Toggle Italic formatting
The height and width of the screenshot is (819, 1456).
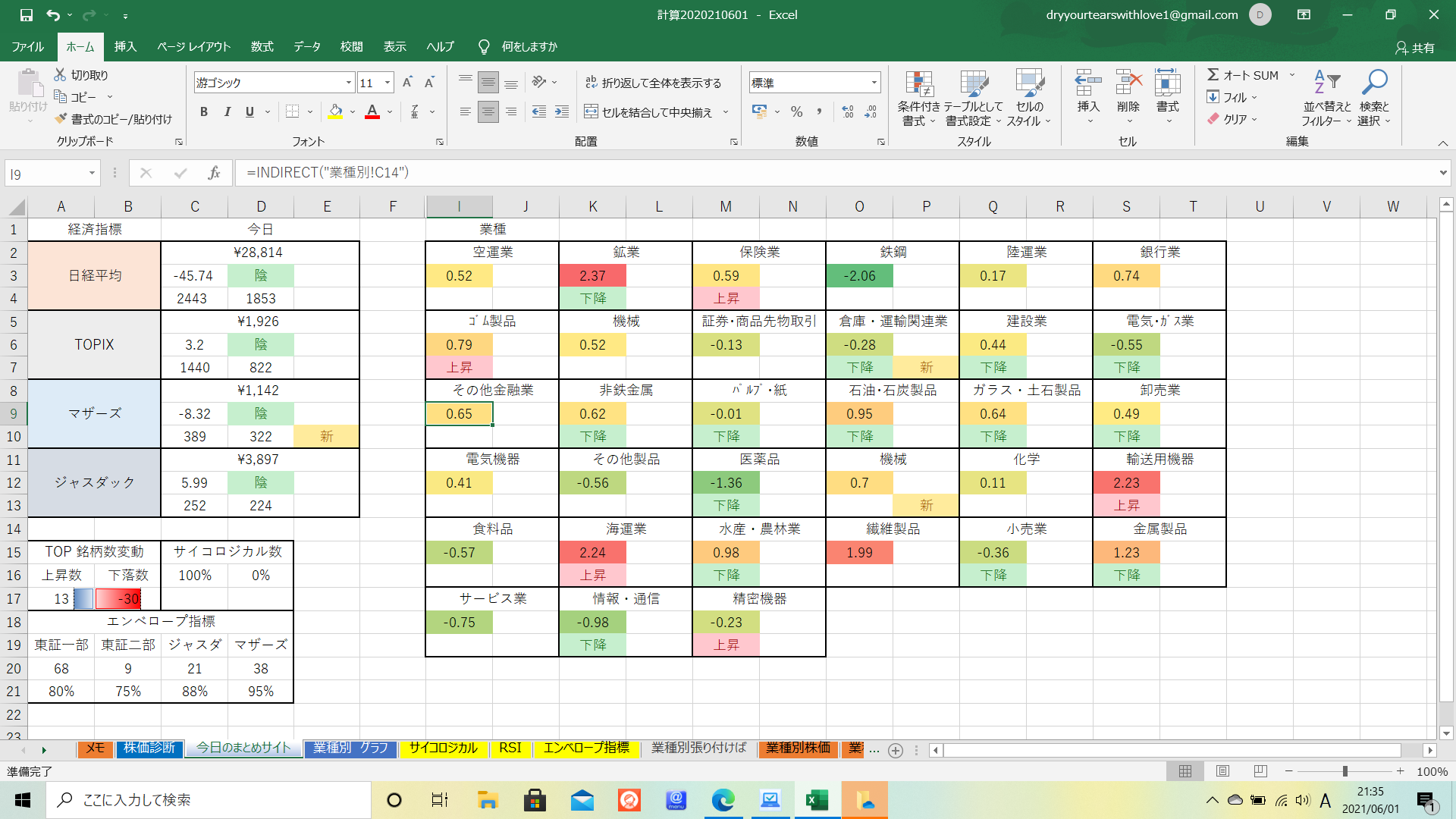(227, 112)
